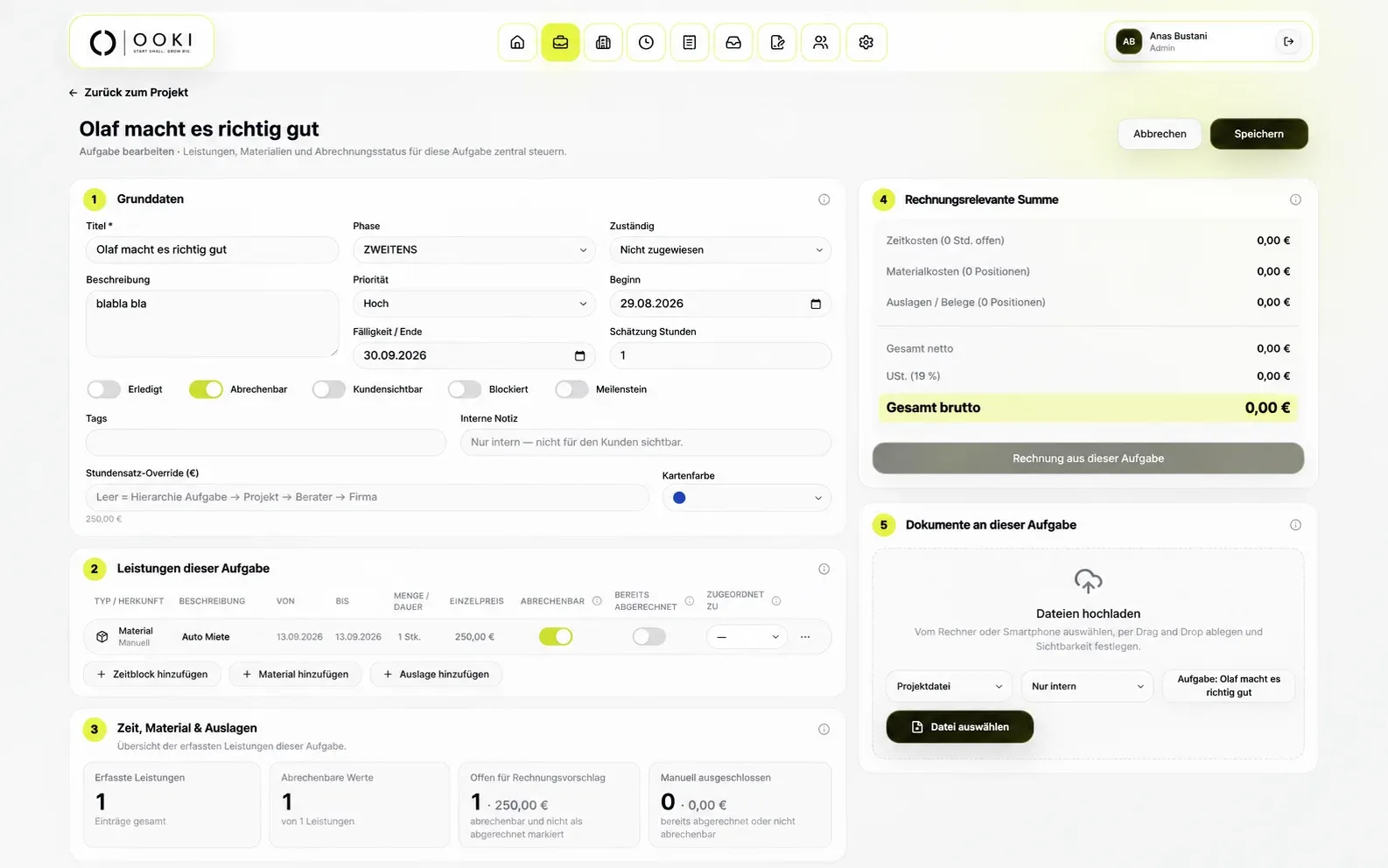
Task: Open the clock time-tracking icon in navigation
Action: (646, 42)
